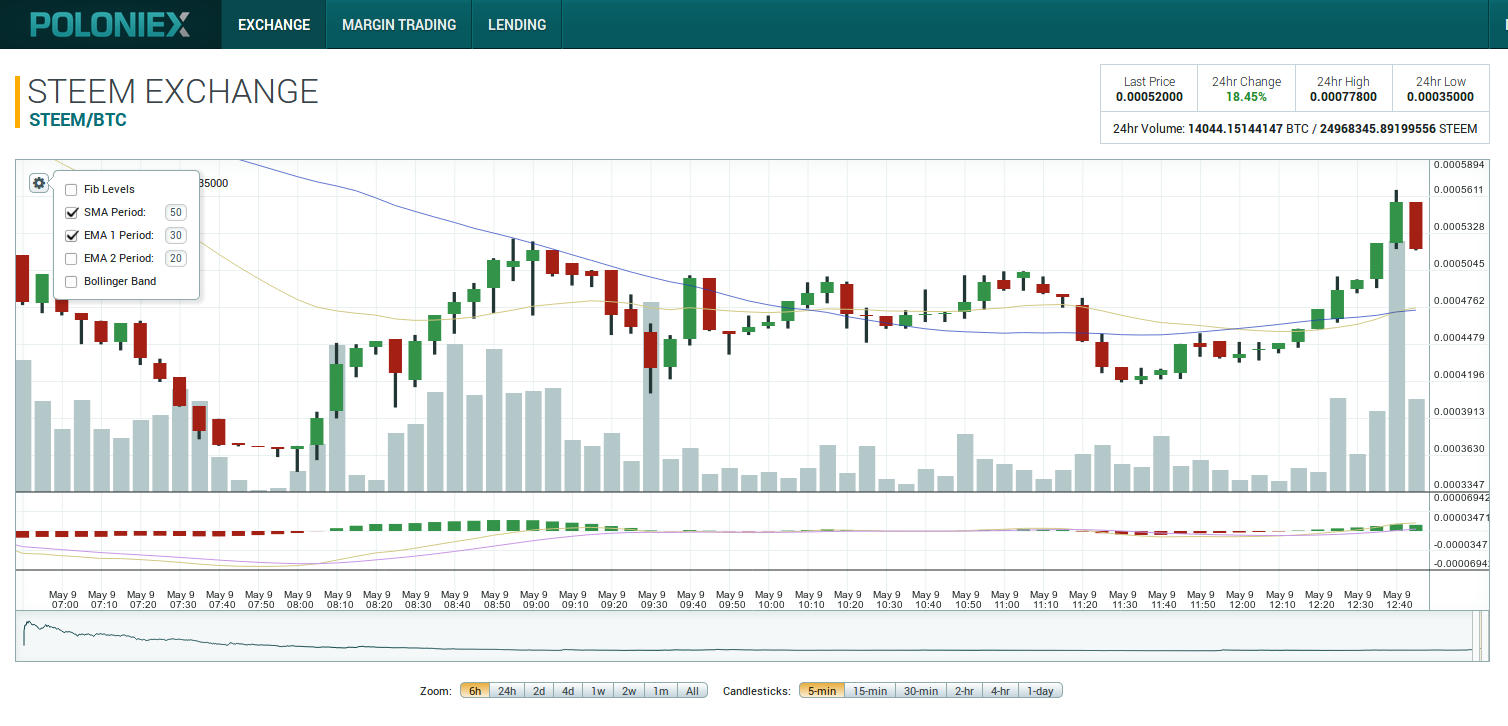
Task: Open the Exchange tab
Action: [274, 24]
